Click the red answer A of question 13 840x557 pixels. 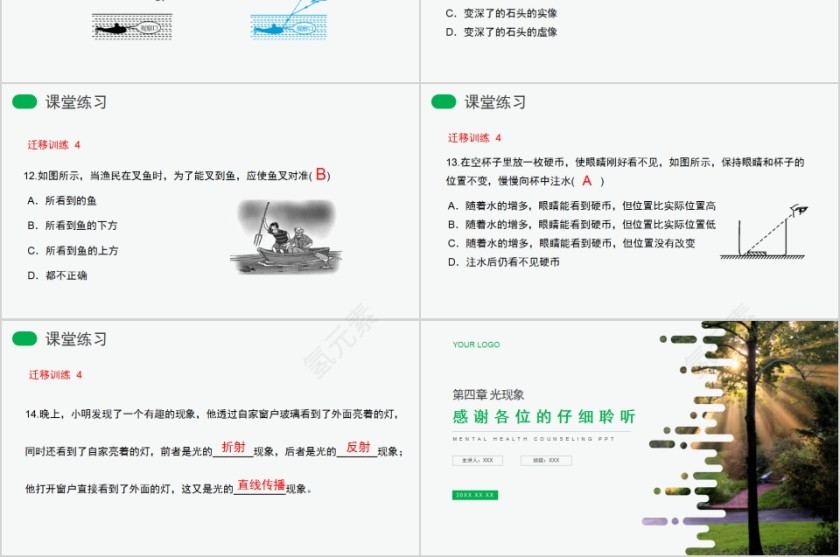coord(587,180)
